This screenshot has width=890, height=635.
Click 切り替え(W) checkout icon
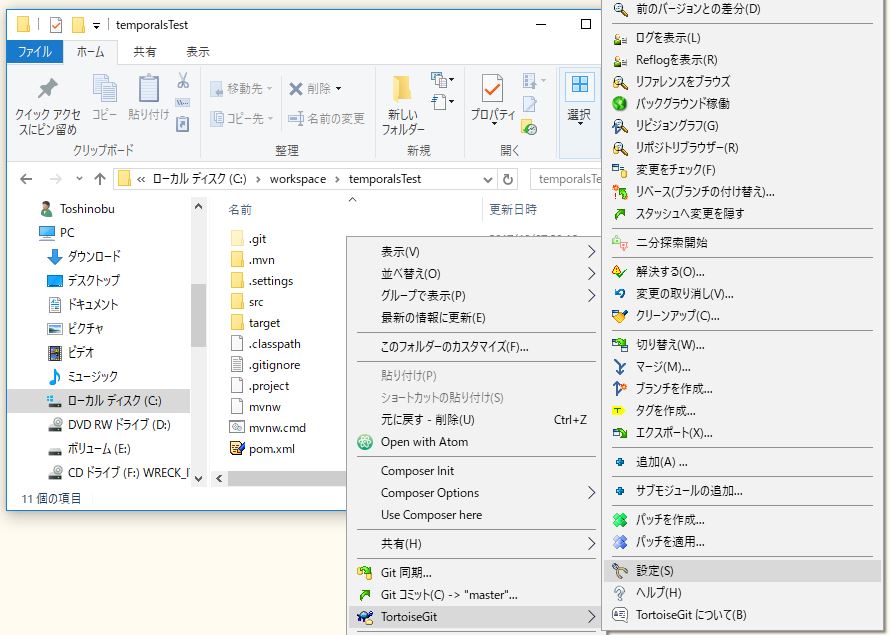(620, 345)
